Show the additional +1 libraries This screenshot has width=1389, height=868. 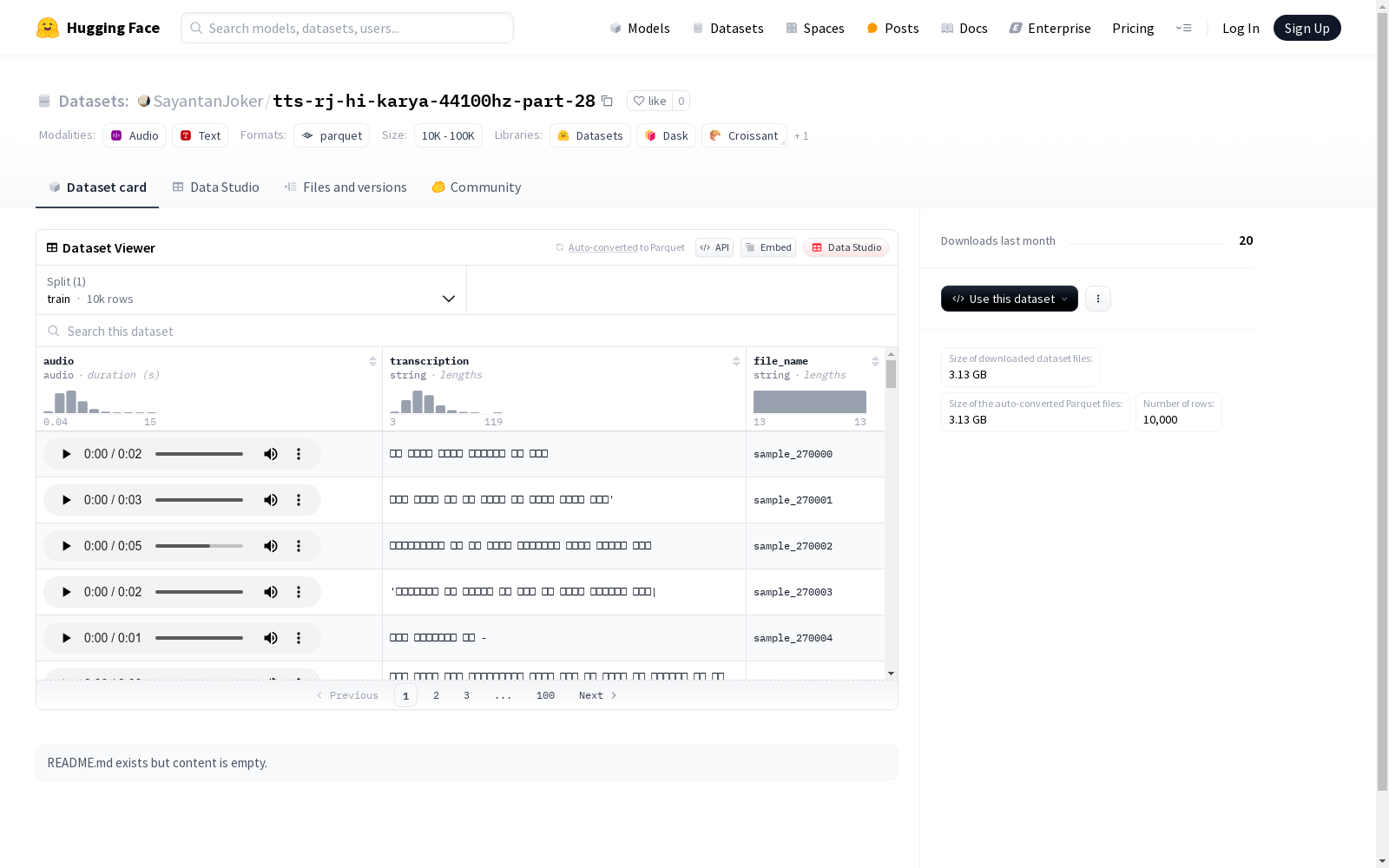tap(801, 135)
